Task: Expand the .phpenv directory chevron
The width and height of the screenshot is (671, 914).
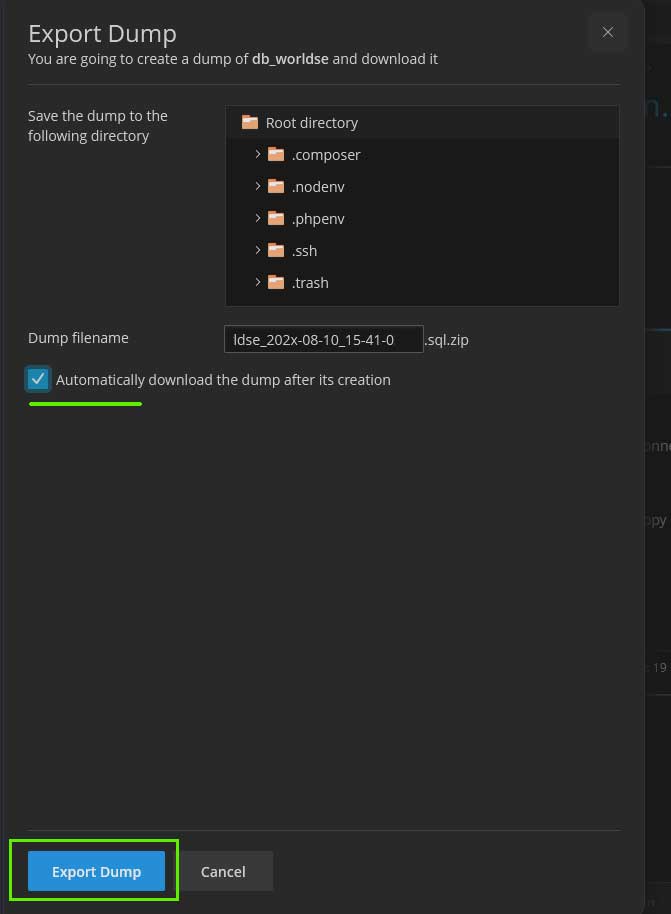Action: pyautogui.click(x=258, y=218)
